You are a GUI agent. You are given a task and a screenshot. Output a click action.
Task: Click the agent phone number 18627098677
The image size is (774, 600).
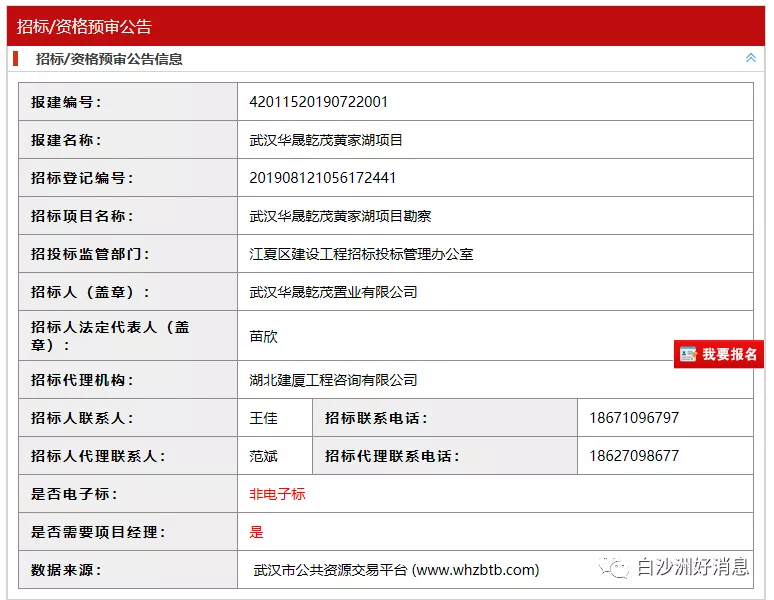pos(633,456)
